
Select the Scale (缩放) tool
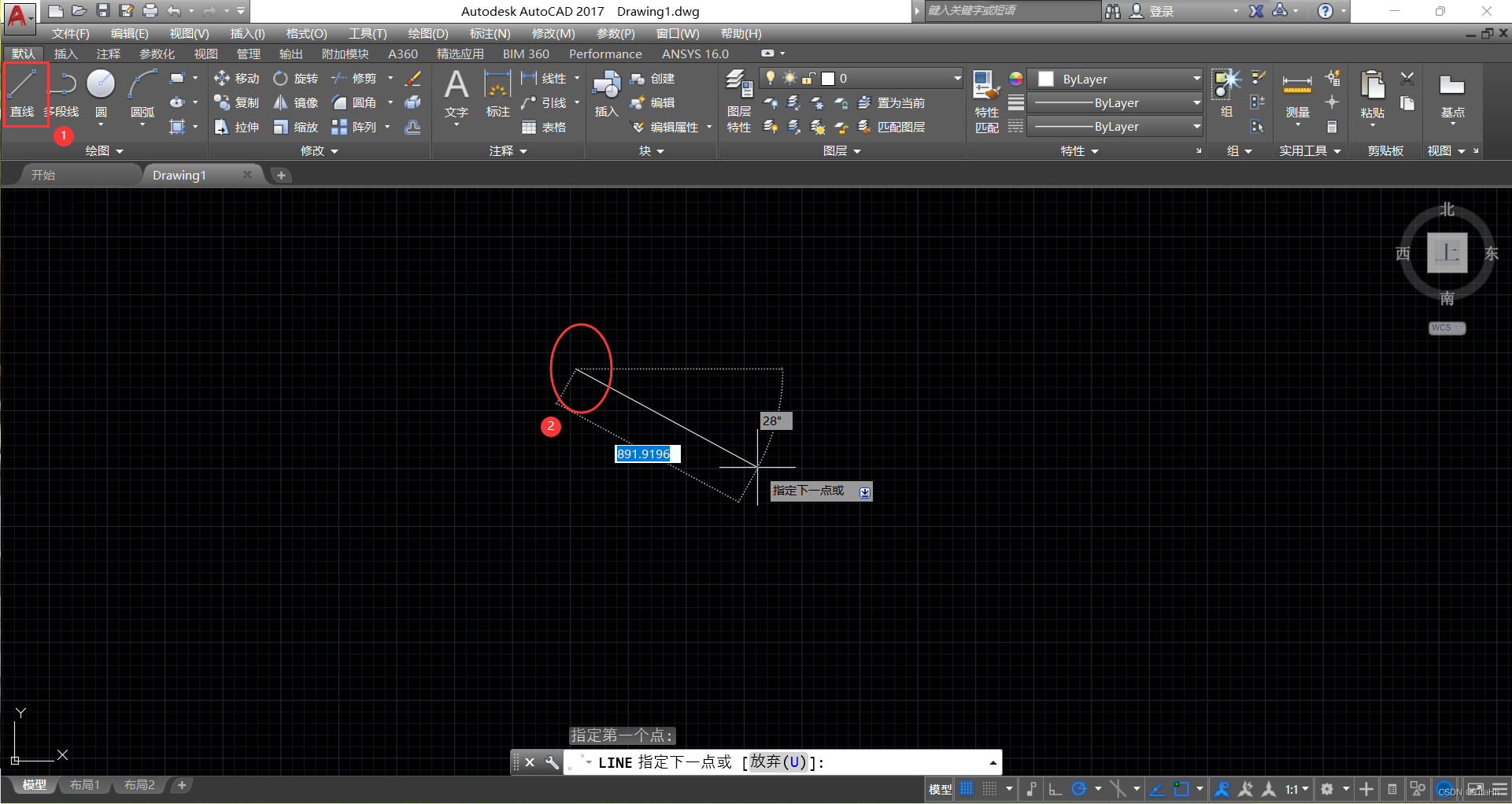click(296, 128)
